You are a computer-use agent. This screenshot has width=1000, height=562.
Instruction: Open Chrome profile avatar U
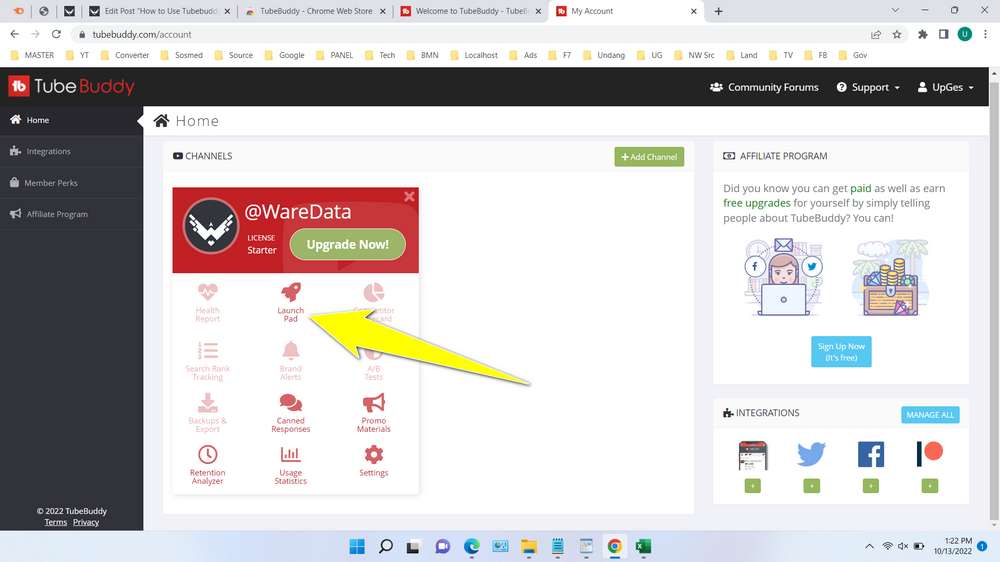tap(964, 34)
